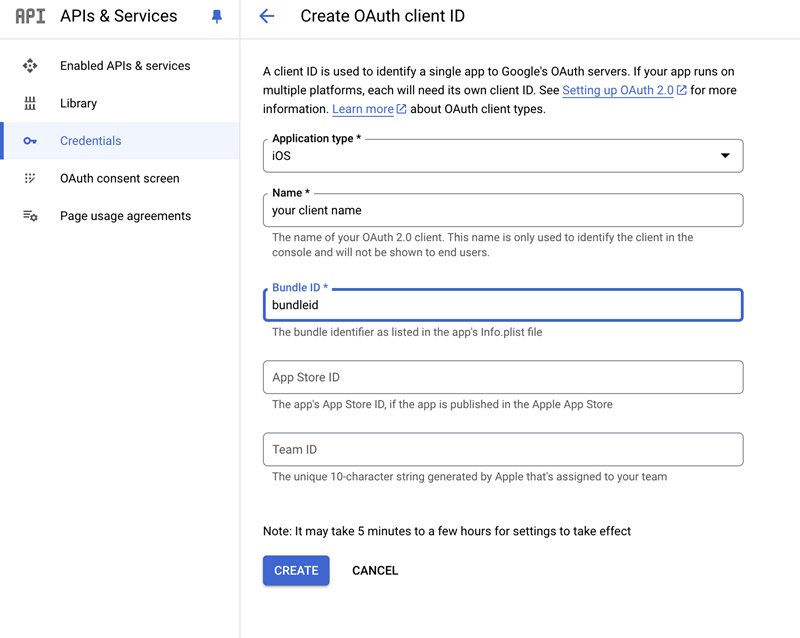The image size is (800, 638).
Task: Open the Setting up OAuth 2.0 link
Action: (617, 90)
